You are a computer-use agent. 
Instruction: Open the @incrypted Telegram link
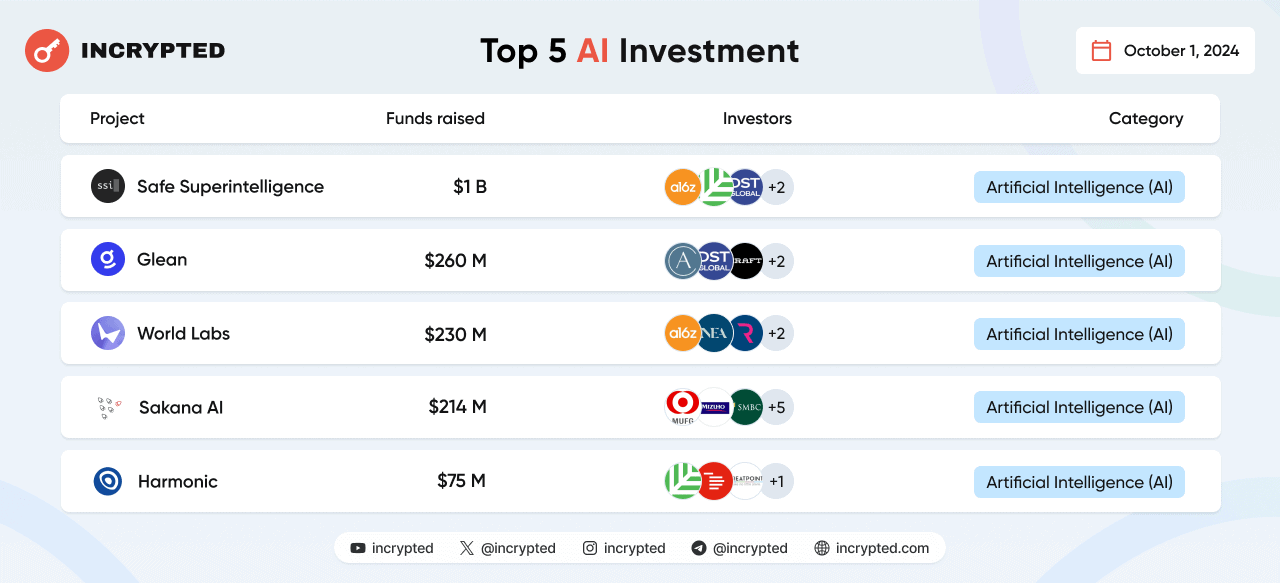pyautogui.click(x=739, y=548)
